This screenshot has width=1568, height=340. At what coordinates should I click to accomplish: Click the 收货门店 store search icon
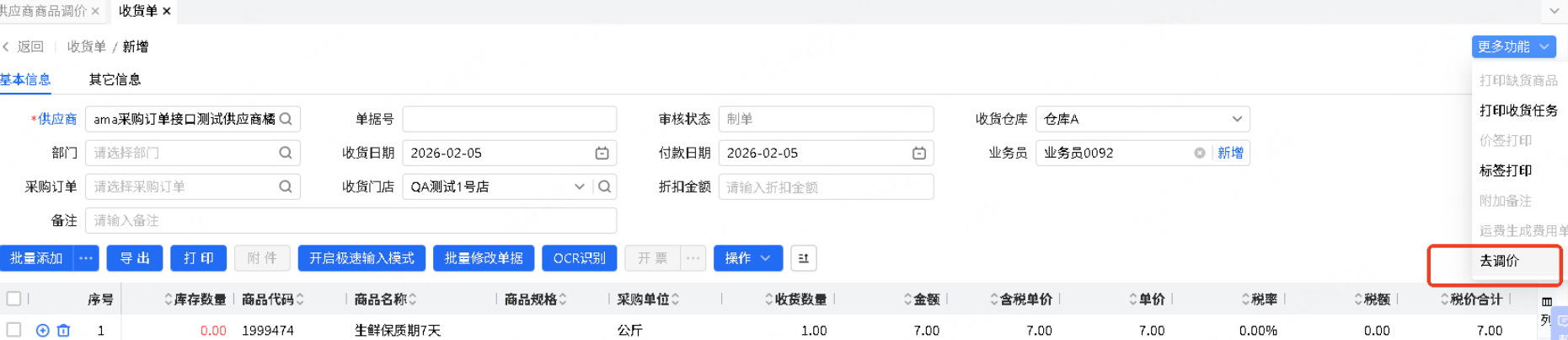[604, 186]
